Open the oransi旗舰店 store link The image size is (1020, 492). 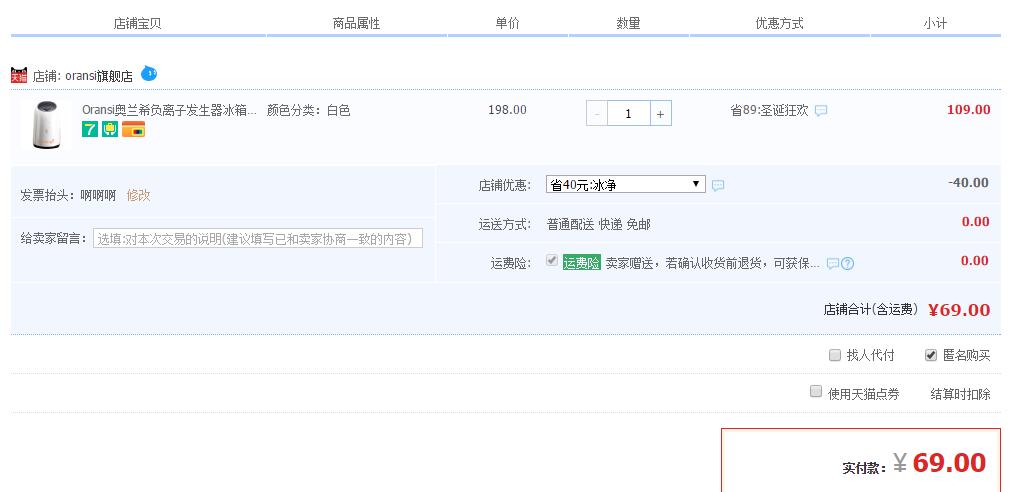[x=99, y=76]
